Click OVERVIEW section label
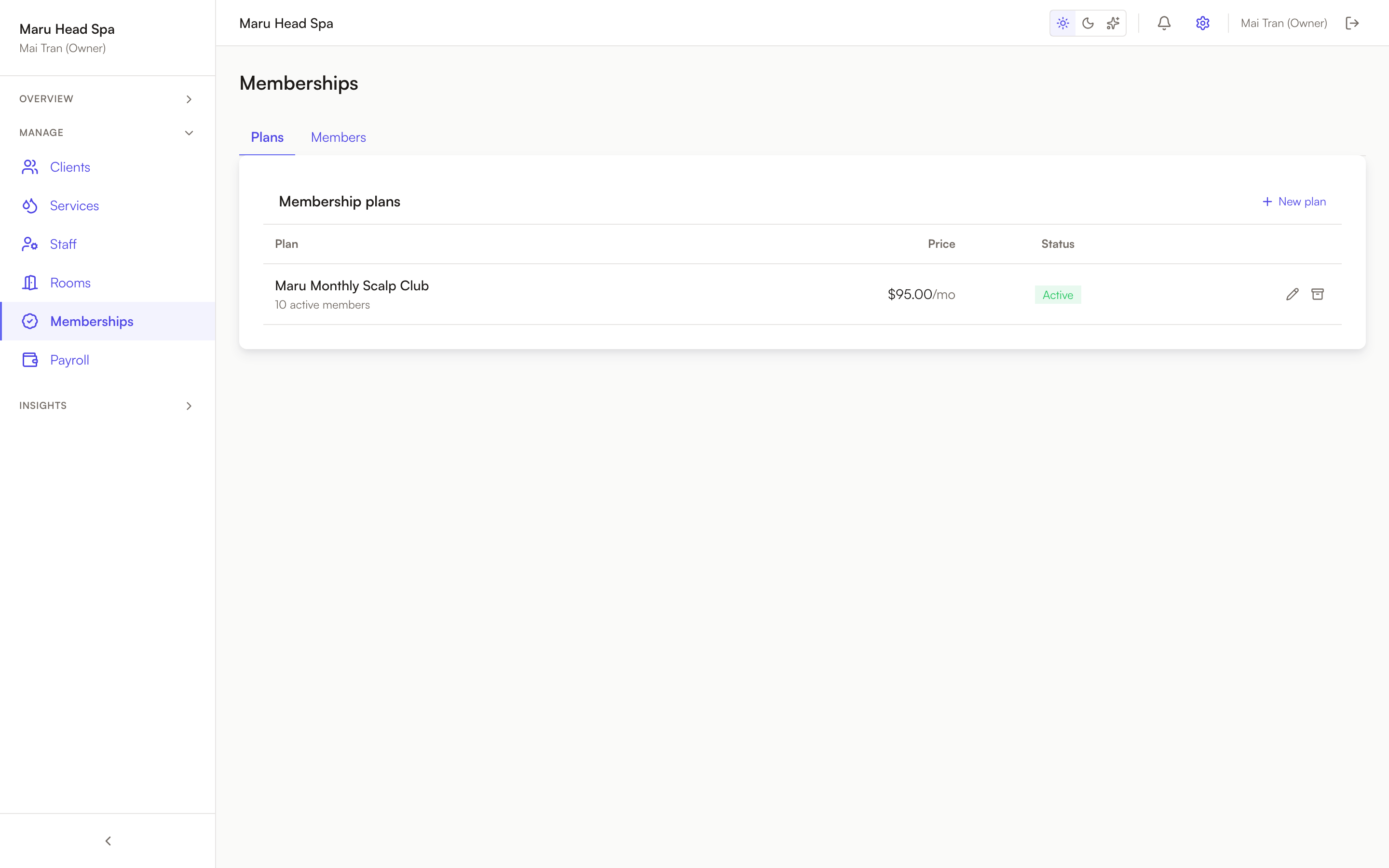Viewport: 1389px width, 868px height. (46, 99)
